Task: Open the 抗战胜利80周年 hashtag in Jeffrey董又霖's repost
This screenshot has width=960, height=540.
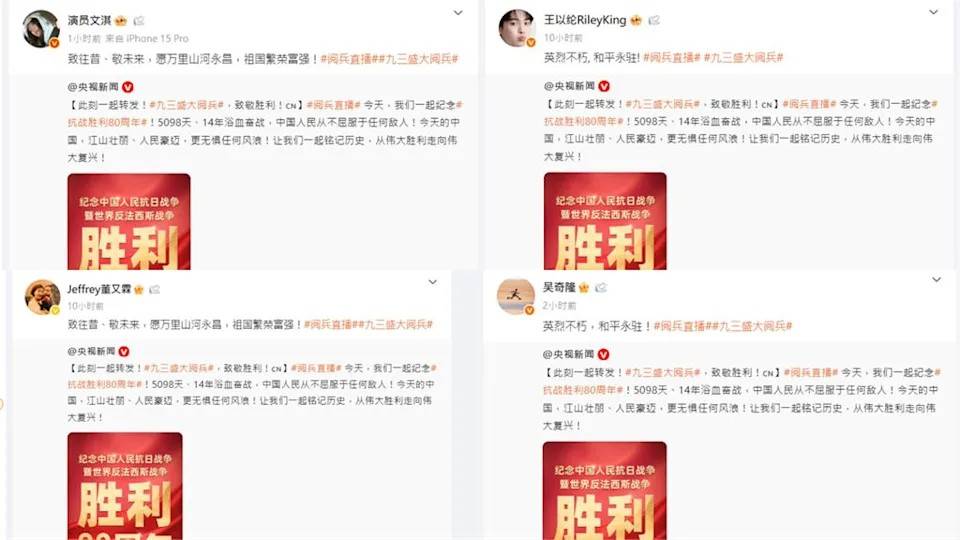Action: click(105, 384)
